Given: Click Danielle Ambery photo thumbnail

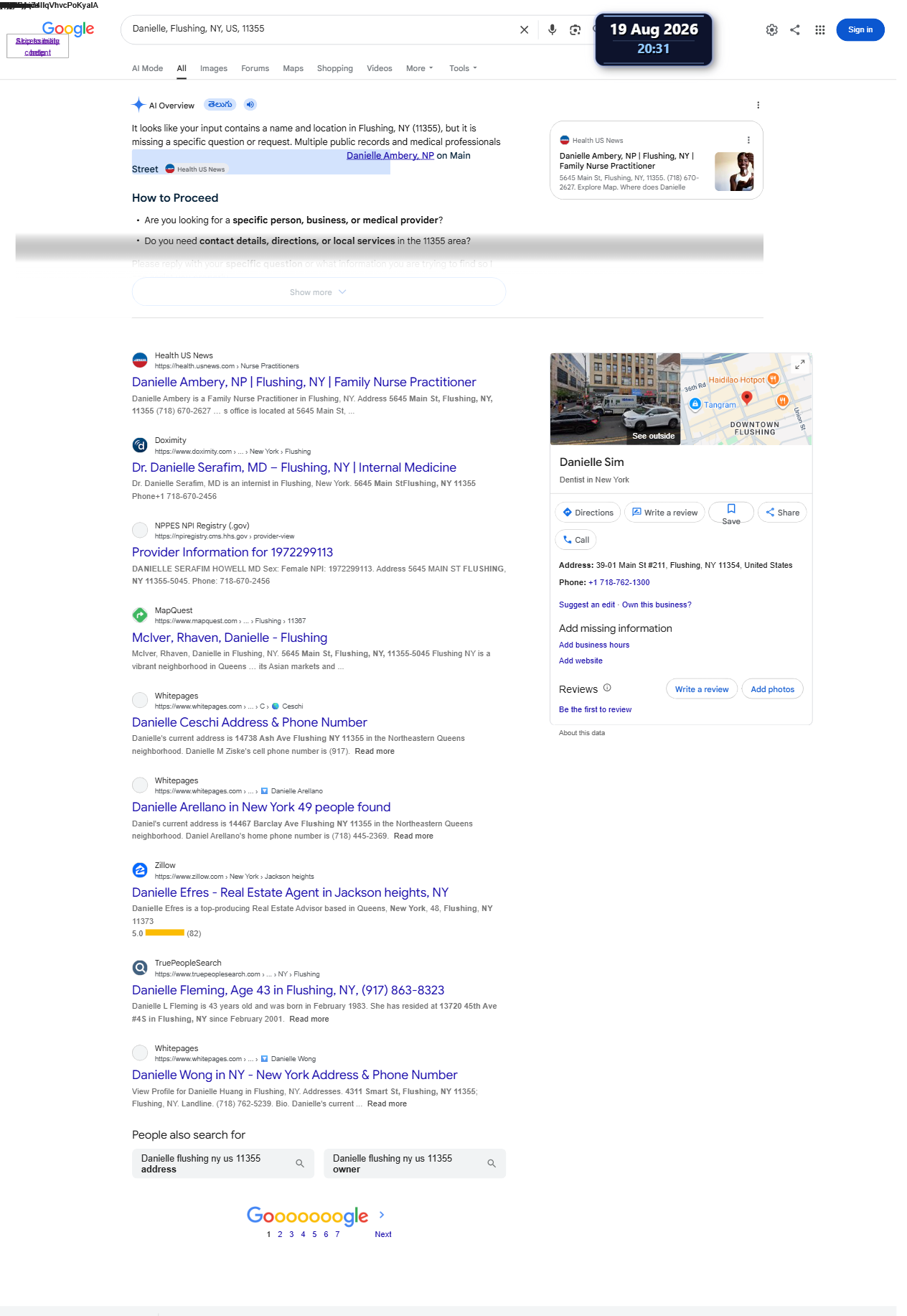Looking at the screenshot, I should pyautogui.click(x=734, y=172).
